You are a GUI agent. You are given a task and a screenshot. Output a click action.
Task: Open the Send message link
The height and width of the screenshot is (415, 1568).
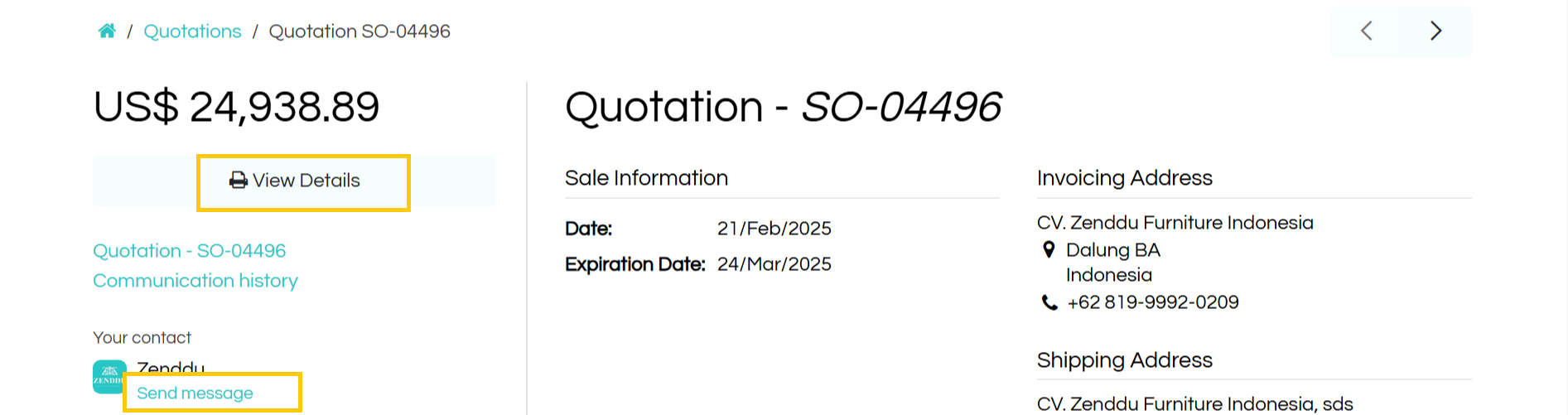[195, 393]
